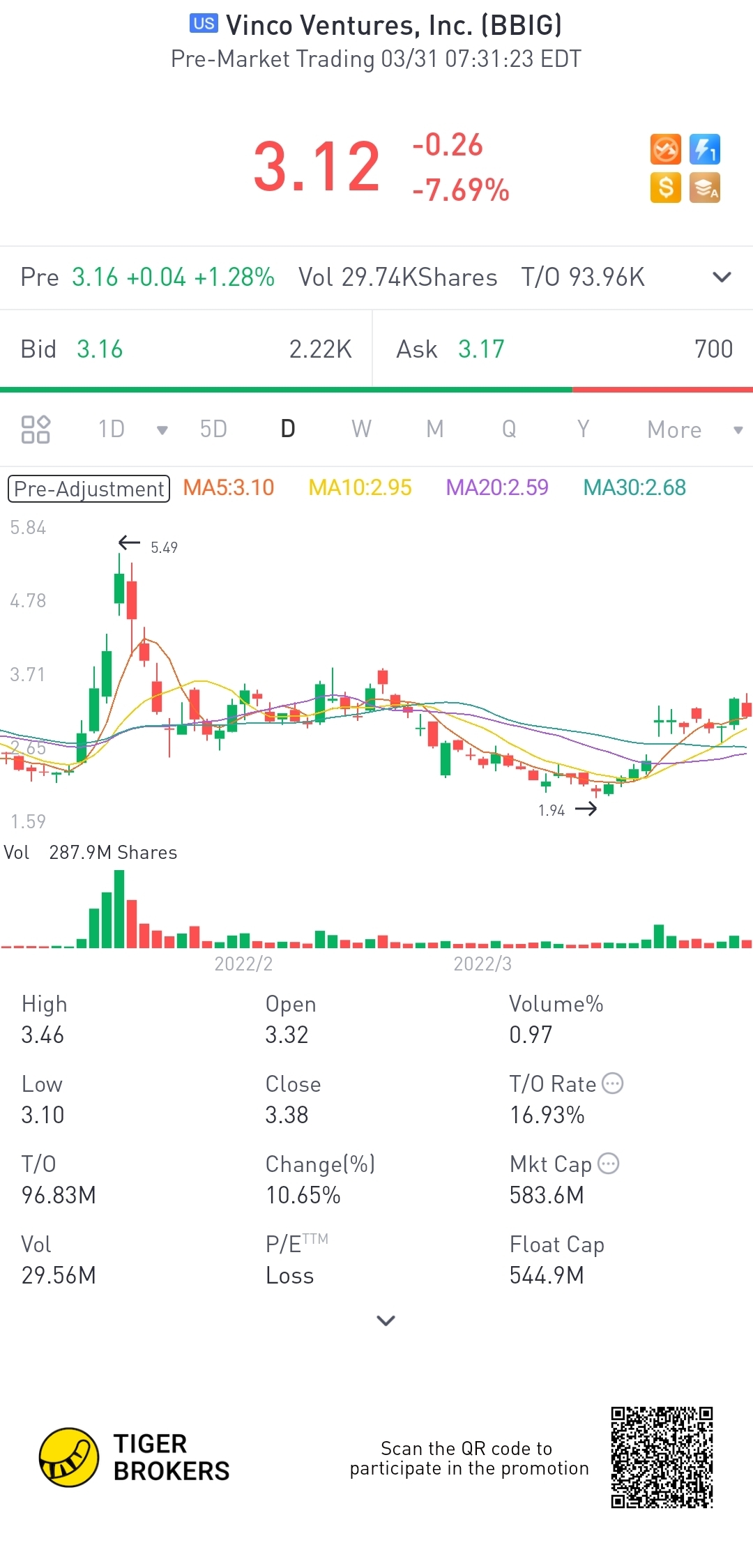Tap the tallest green volume bar
The height and width of the screenshot is (1568, 753).
119,909
